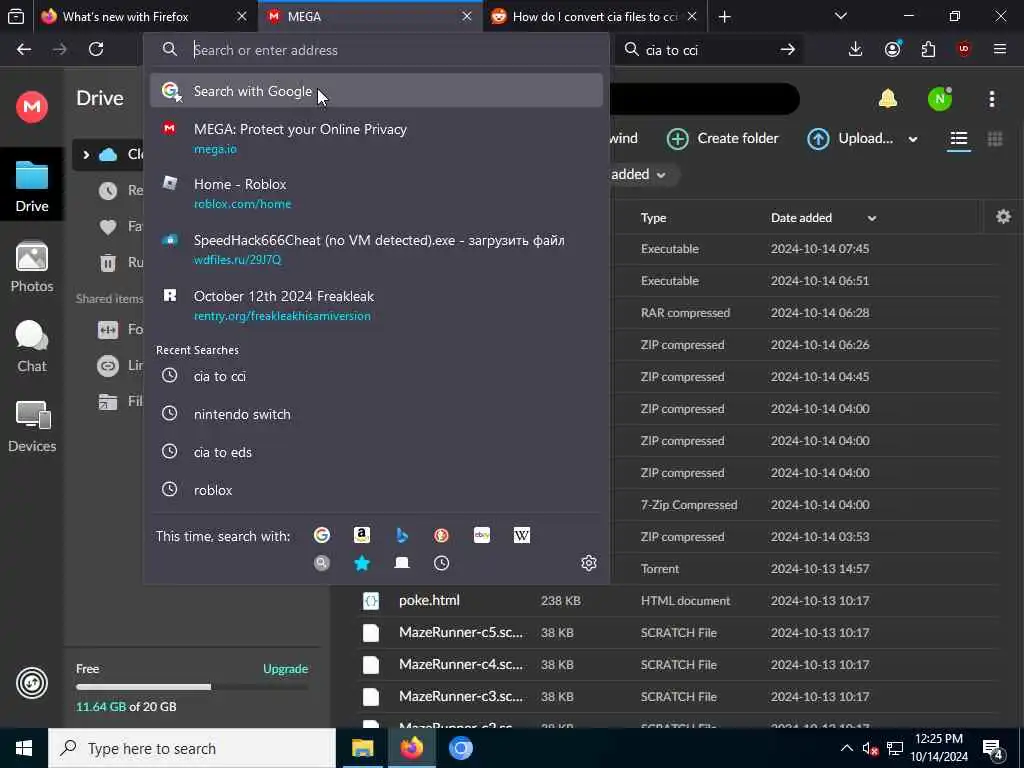1024x768 pixels.
Task: Search this time with eBay
Action: pos(482,536)
